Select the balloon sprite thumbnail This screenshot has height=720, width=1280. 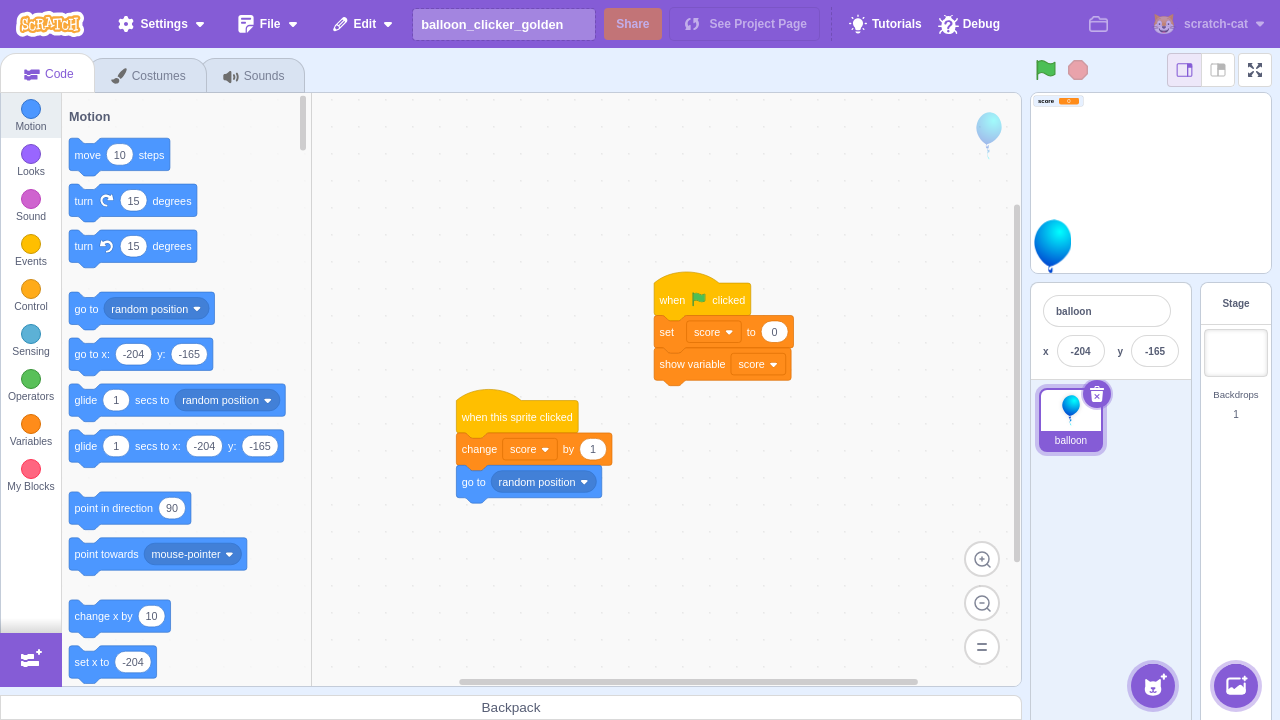[1071, 420]
